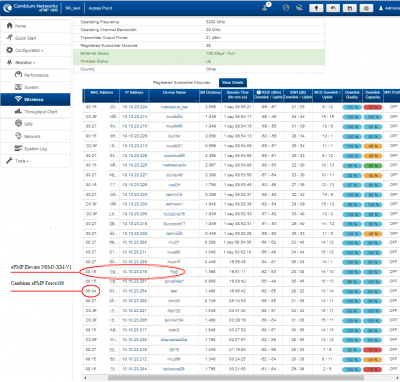Open the Performance monitor page

(x=35, y=75)
